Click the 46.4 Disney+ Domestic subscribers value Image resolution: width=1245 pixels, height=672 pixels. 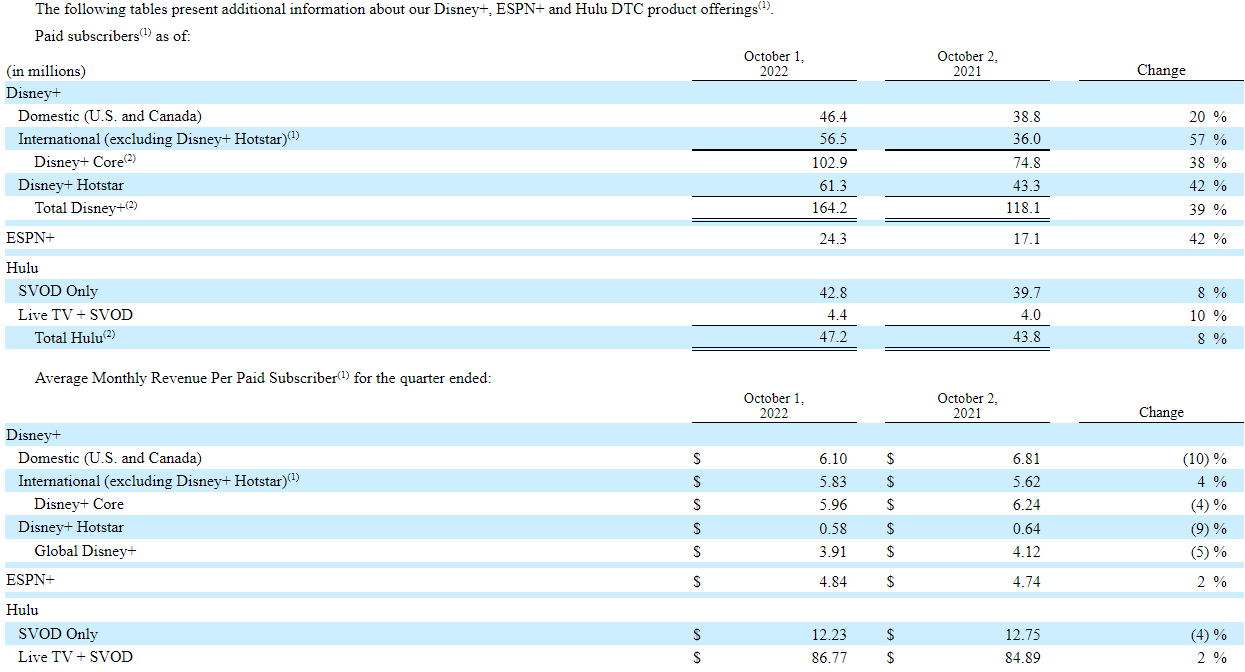[x=833, y=117]
